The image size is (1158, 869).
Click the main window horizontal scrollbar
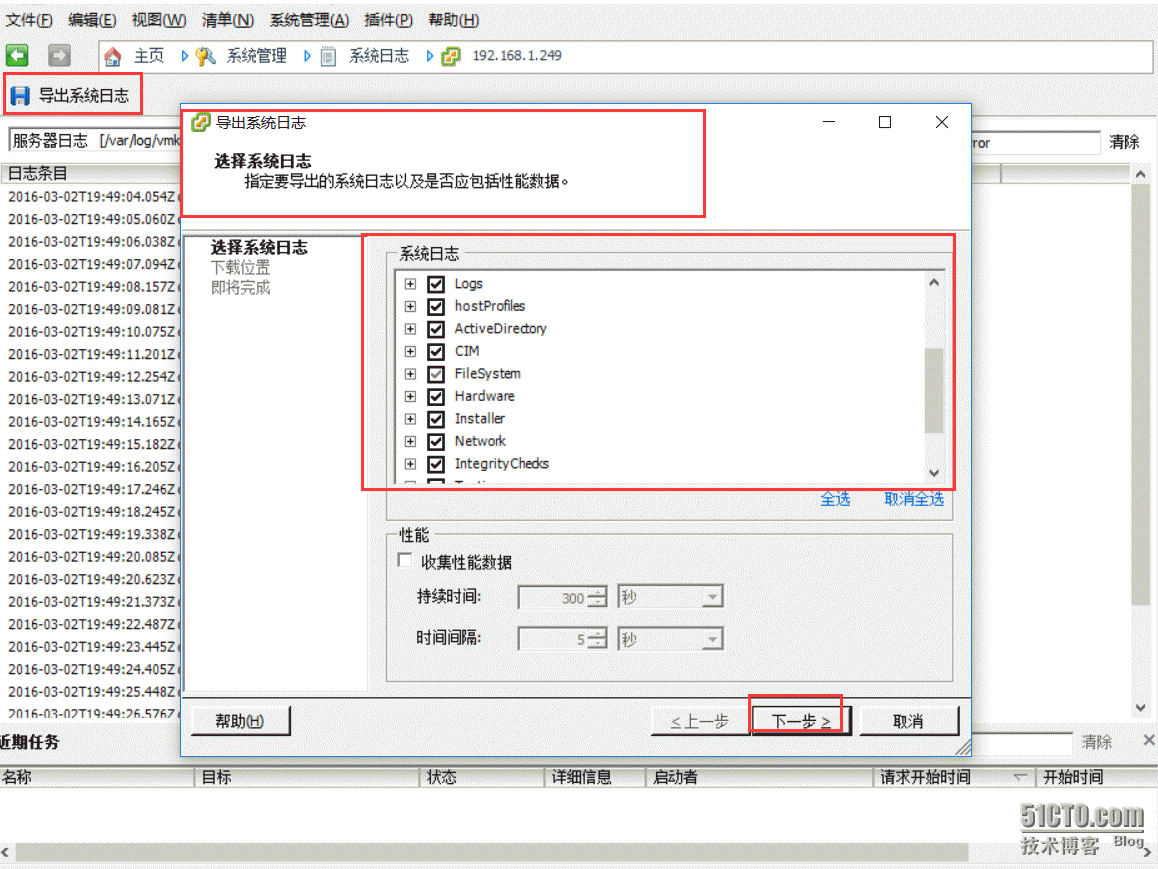492,853
